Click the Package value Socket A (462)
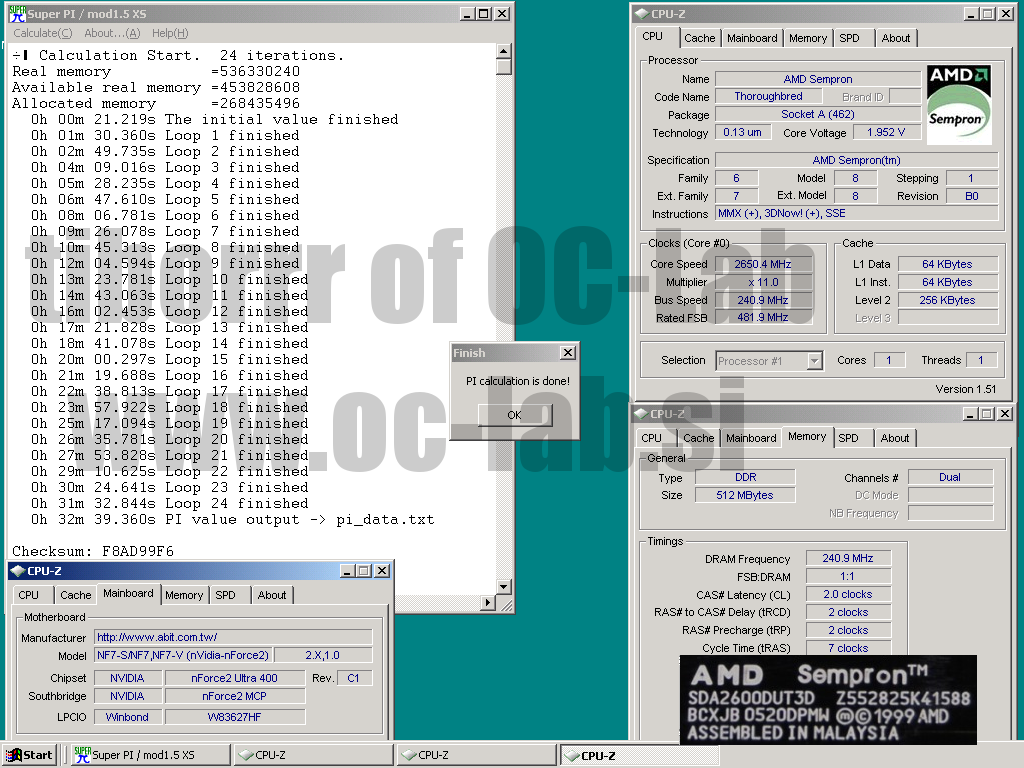 [818, 114]
